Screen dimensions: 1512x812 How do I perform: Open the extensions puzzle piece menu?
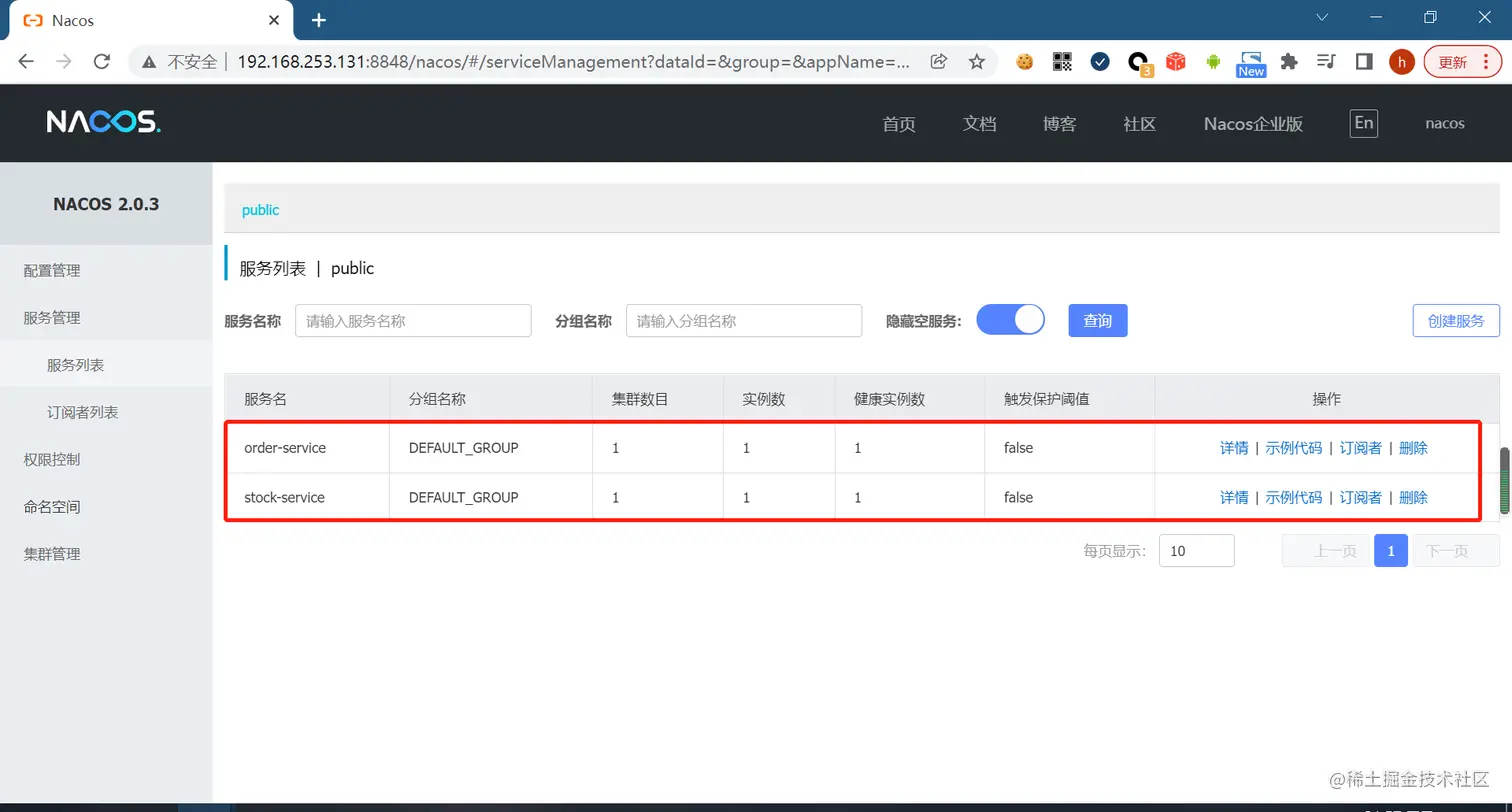1289,62
